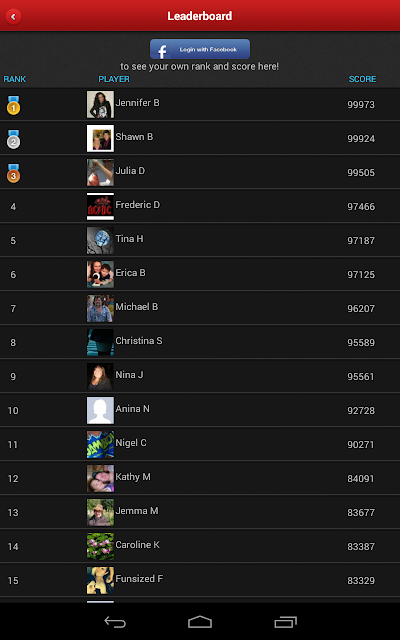
Task: Tap the Android back navigation icon
Action: (x=115, y=622)
